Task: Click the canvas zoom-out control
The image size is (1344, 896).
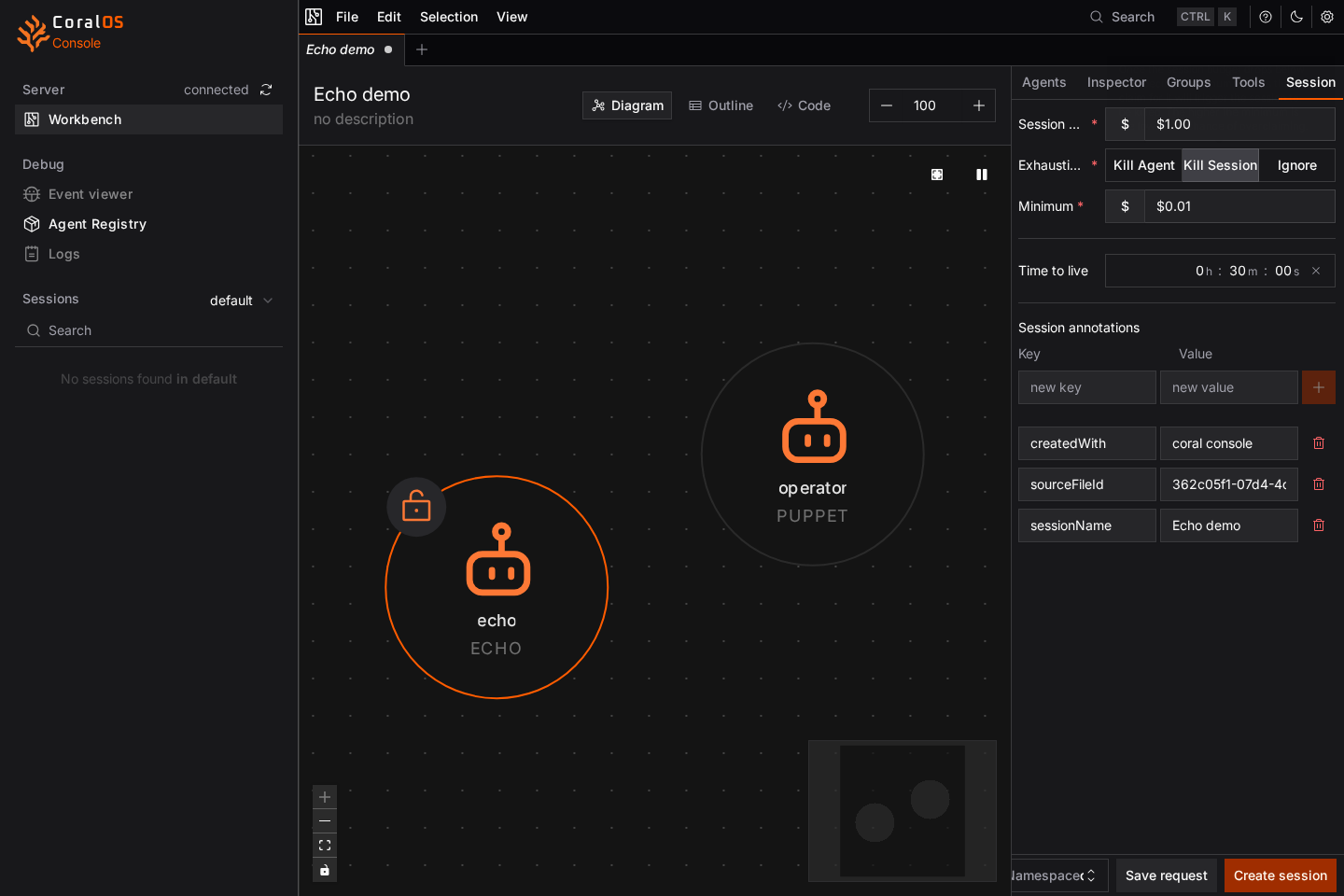Action: (x=325, y=821)
